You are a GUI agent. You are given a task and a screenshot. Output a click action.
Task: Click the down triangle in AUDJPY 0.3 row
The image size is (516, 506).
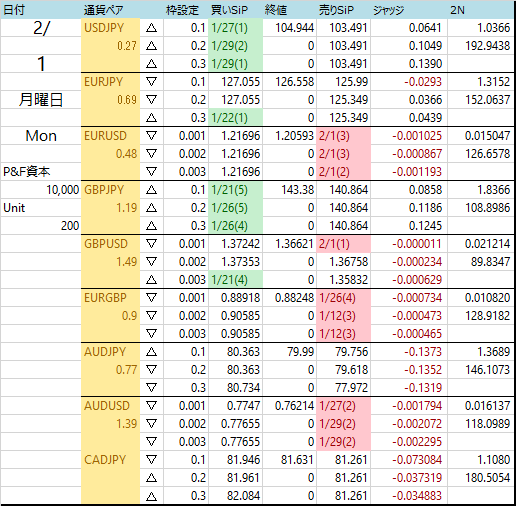(x=152, y=388)
